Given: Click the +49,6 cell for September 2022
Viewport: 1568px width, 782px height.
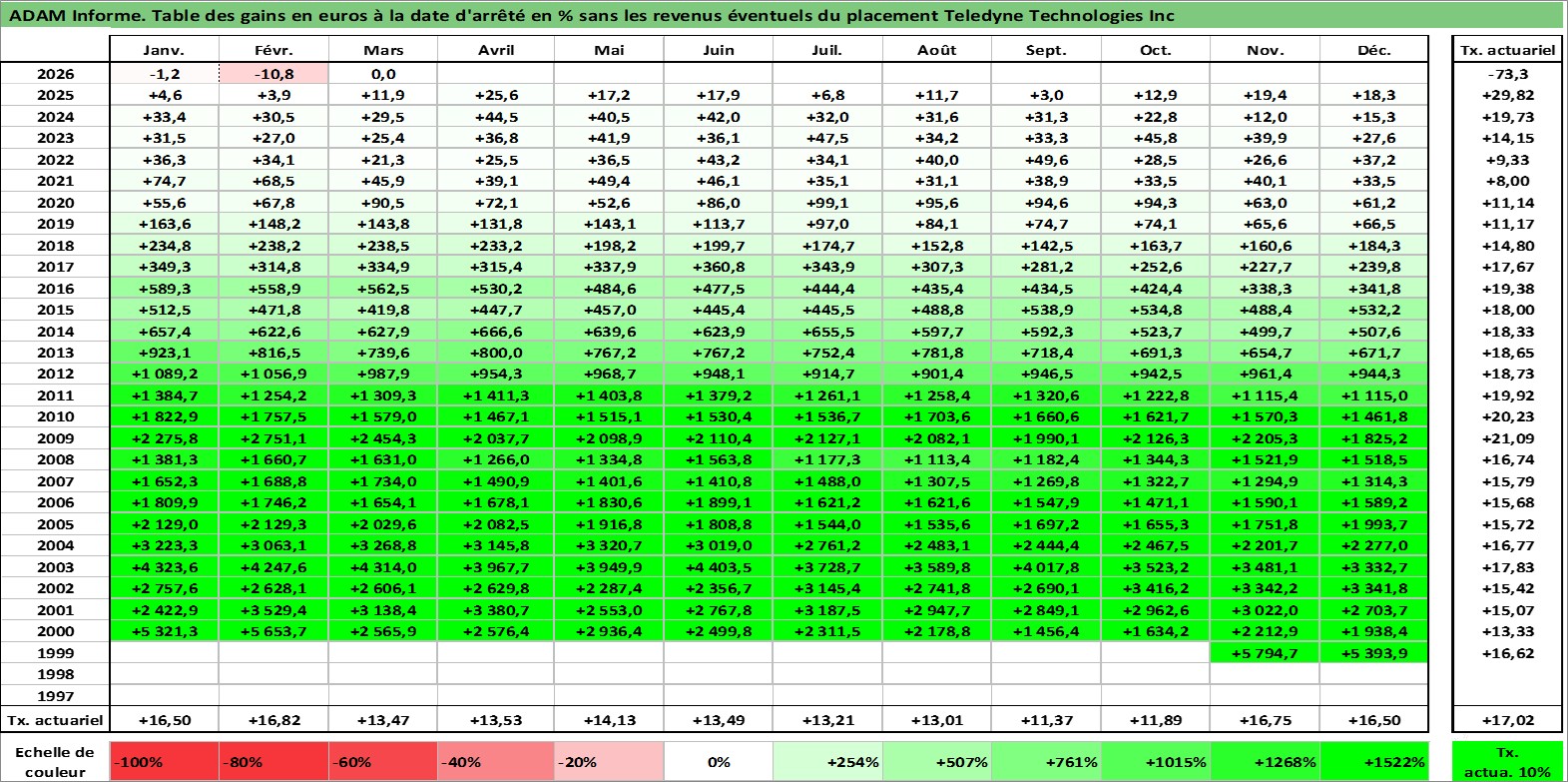Looking at the screenshot, I should point(1046,160).
